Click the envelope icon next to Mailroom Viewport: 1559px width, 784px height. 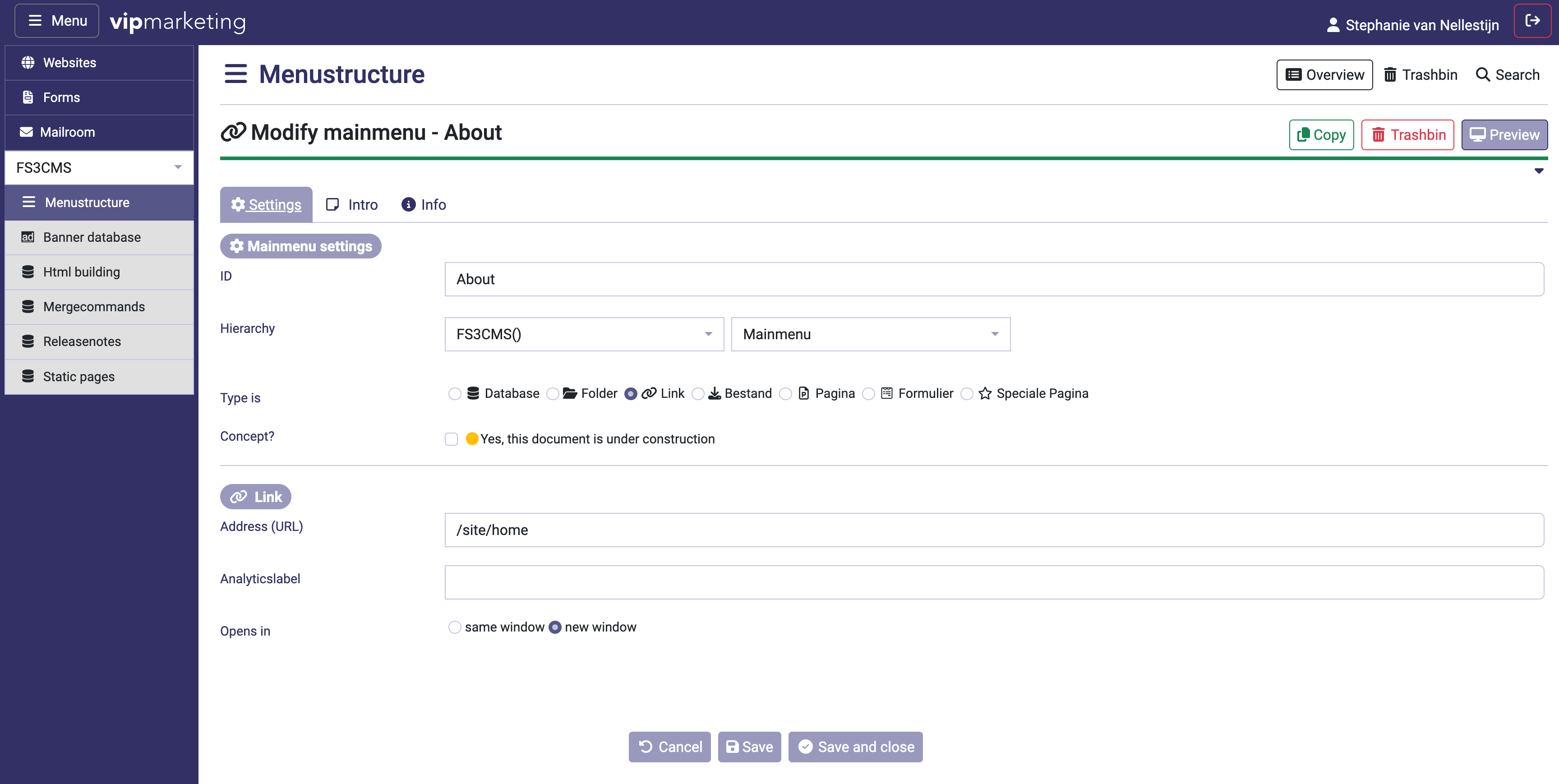[26, 132]
